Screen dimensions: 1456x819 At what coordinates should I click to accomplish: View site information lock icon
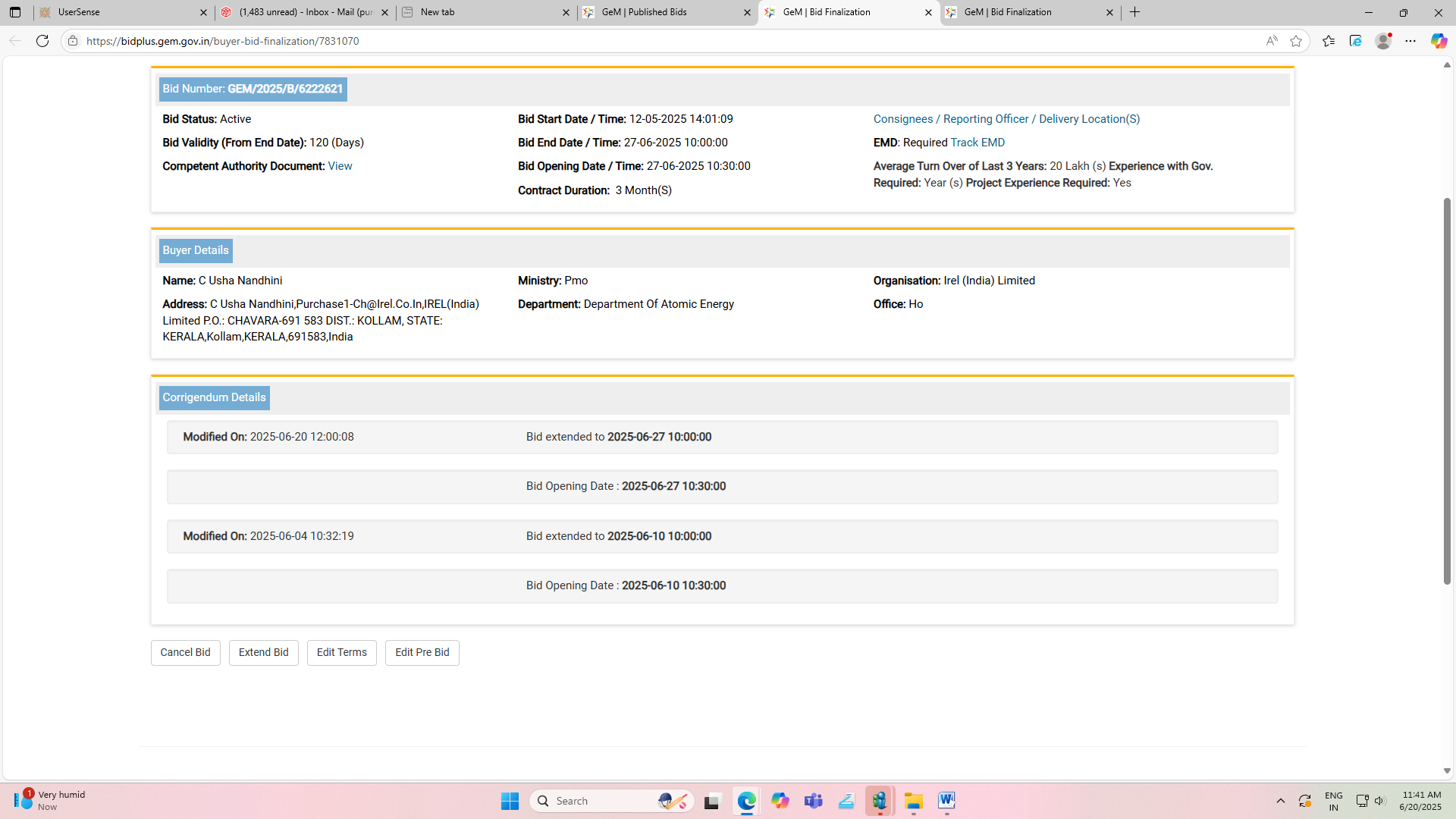point(73,41)
